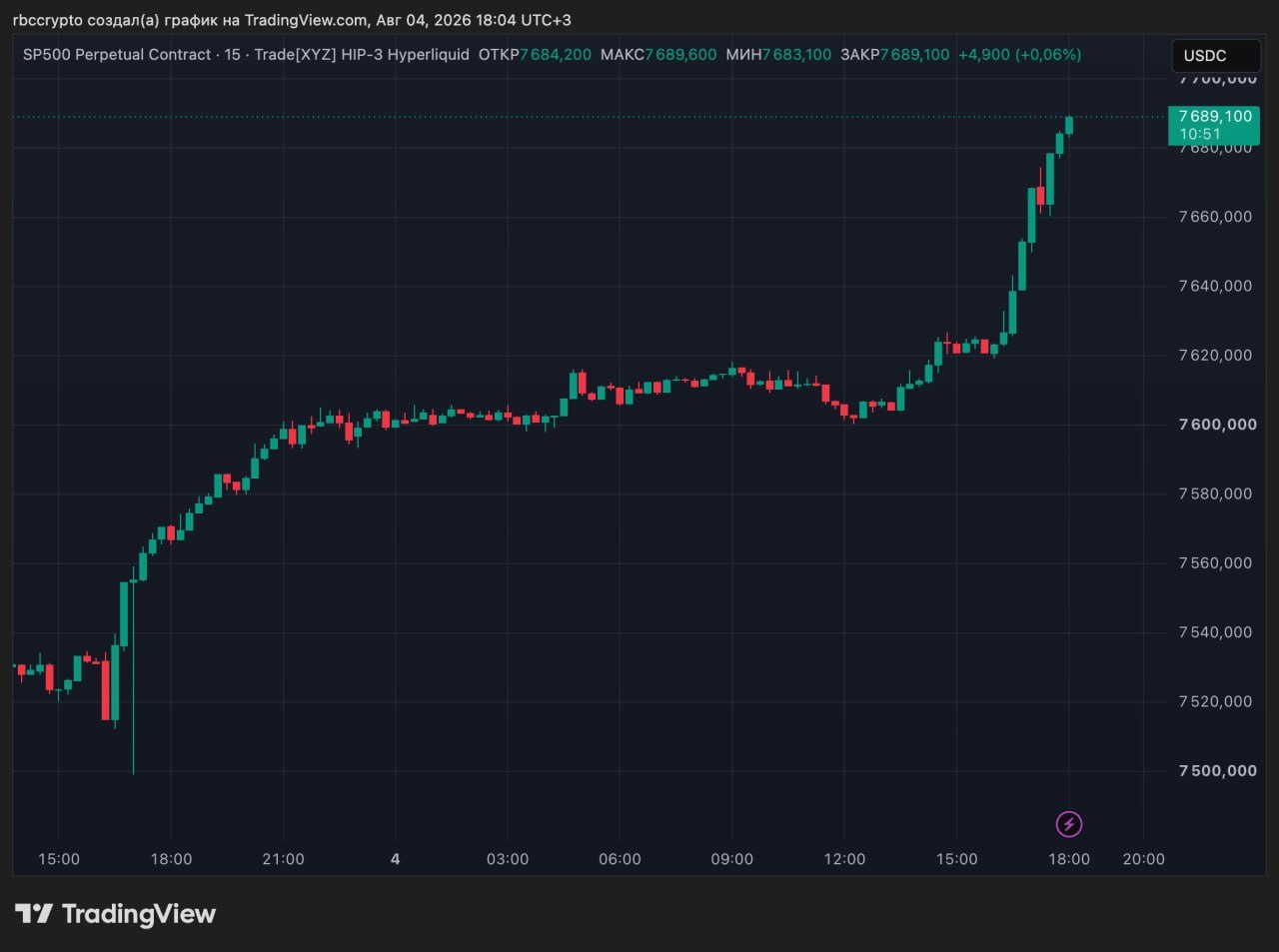Click the 20:00 time axis label
Screen dimensions: 1279x952
coord(1143,859)
